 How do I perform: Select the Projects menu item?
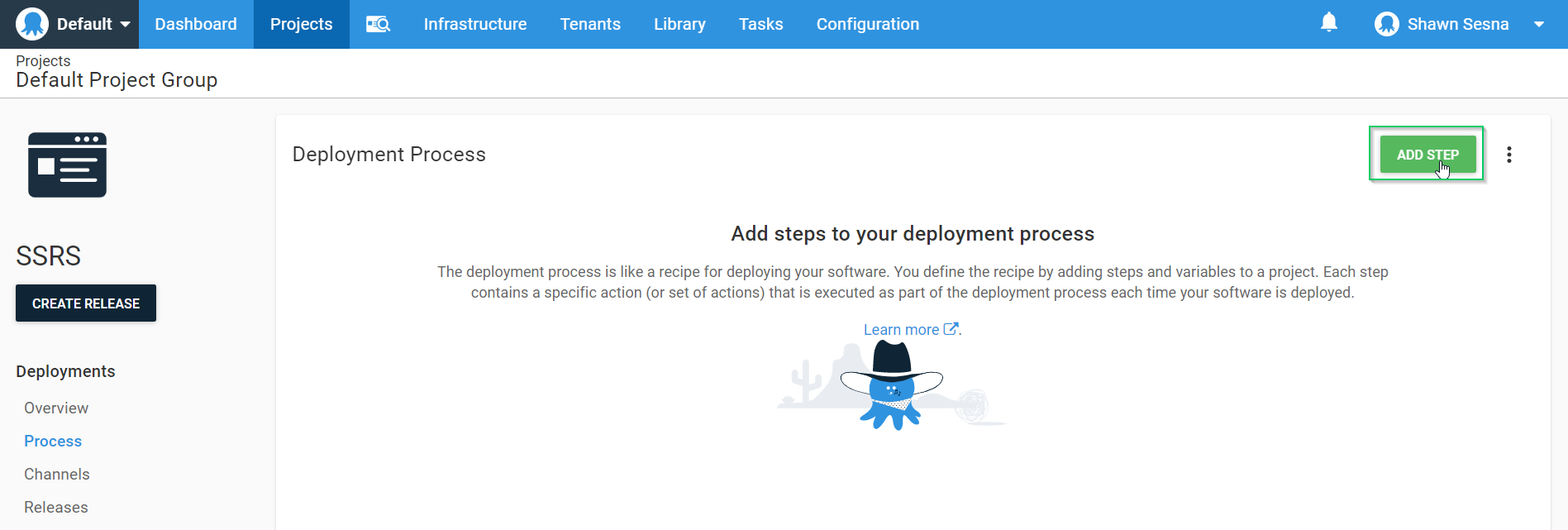(x=301, y=24)
